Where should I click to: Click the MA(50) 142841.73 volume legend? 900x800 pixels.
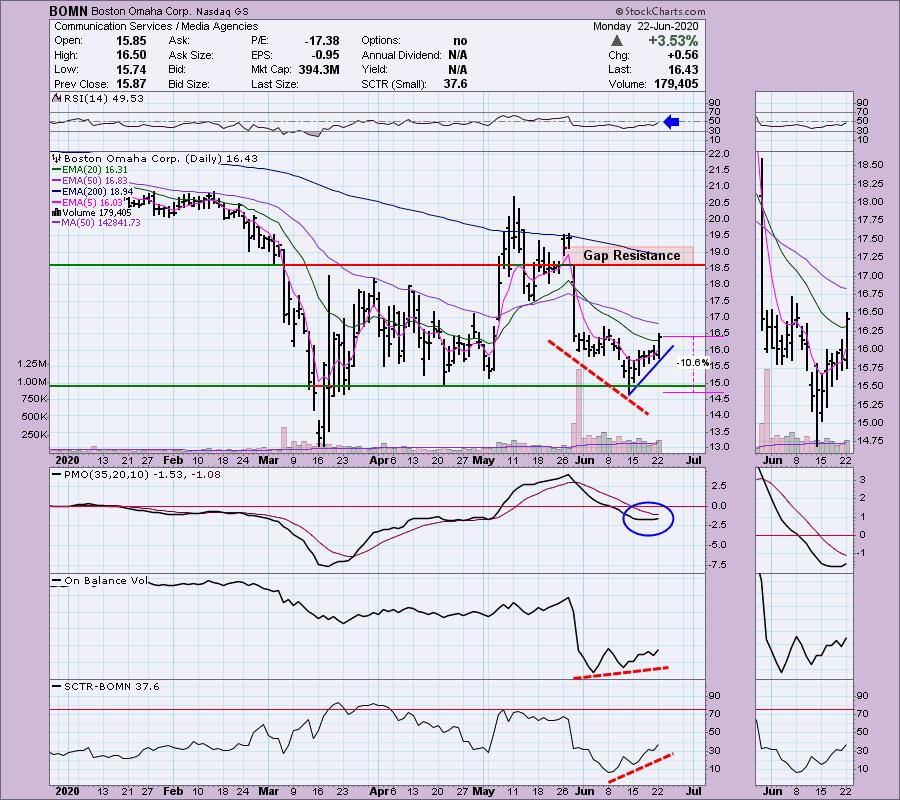click(96, 223)
